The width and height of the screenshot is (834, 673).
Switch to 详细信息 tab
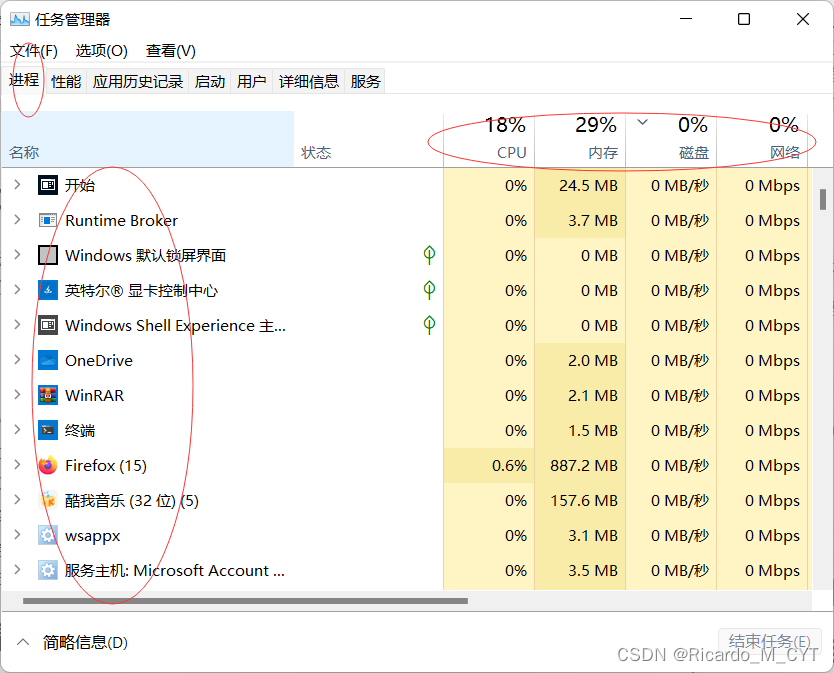pos(308,81)
